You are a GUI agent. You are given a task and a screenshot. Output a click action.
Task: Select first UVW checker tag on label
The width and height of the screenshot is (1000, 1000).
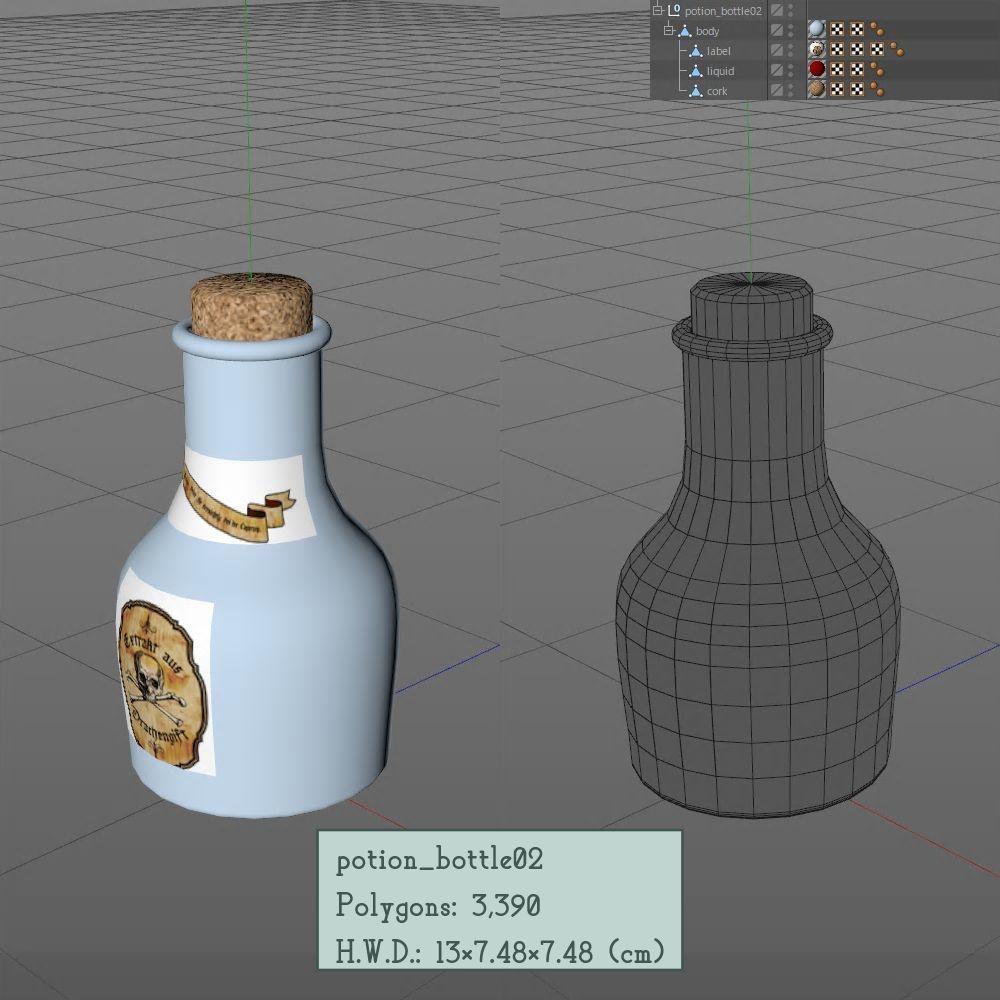[837, 49]
